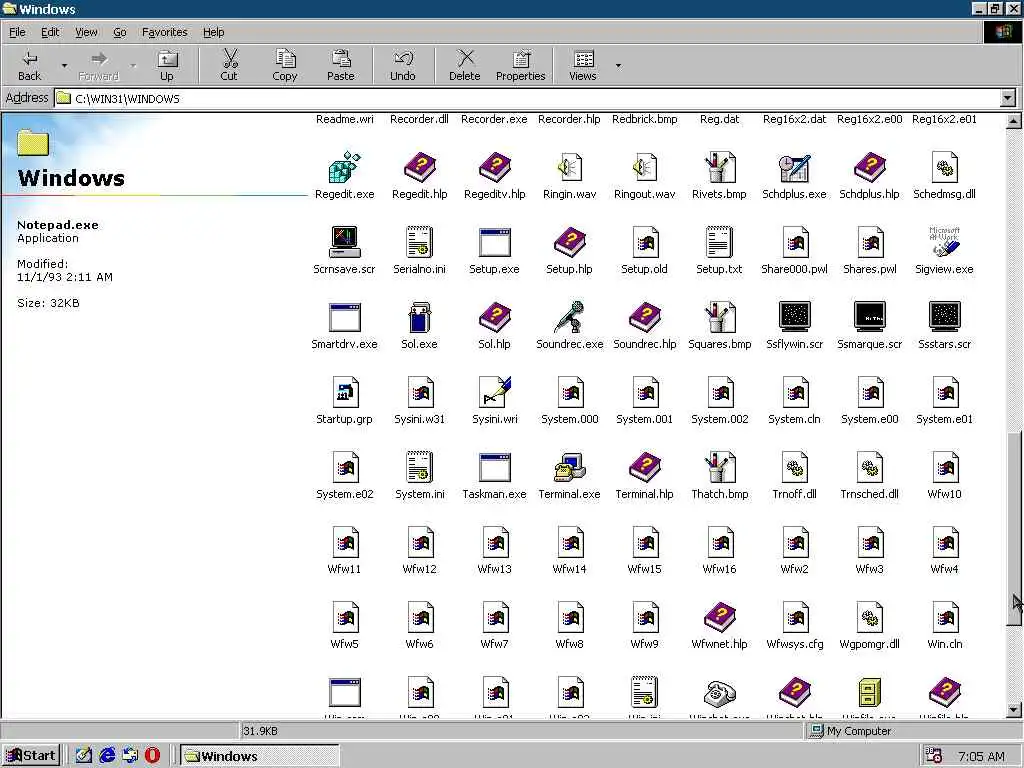Viewport: 1024px width, 768px height.
Task: Select the Setup.txt text file
Action: (720, 243)
